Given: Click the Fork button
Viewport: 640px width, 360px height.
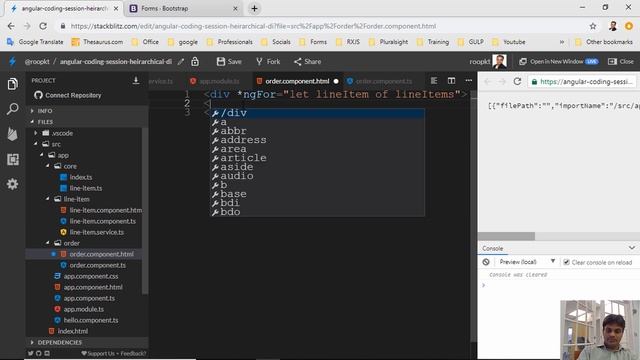Looking at the screenshot, I should 268,62.
